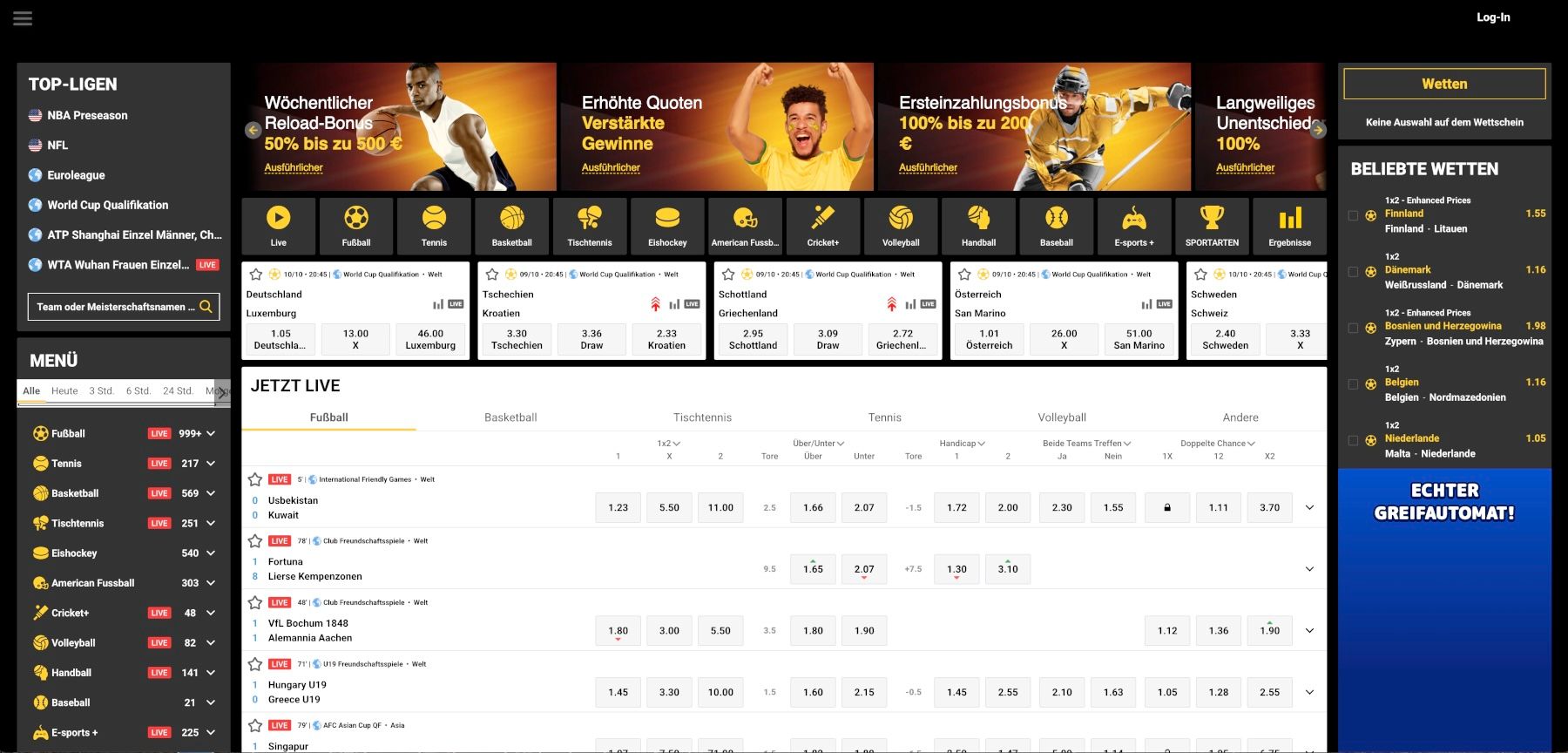The height and width of the screenshot is (753, 1568).
Task: Click the Log-In button
Action: pyautogui.click(x=1493, y=17)
